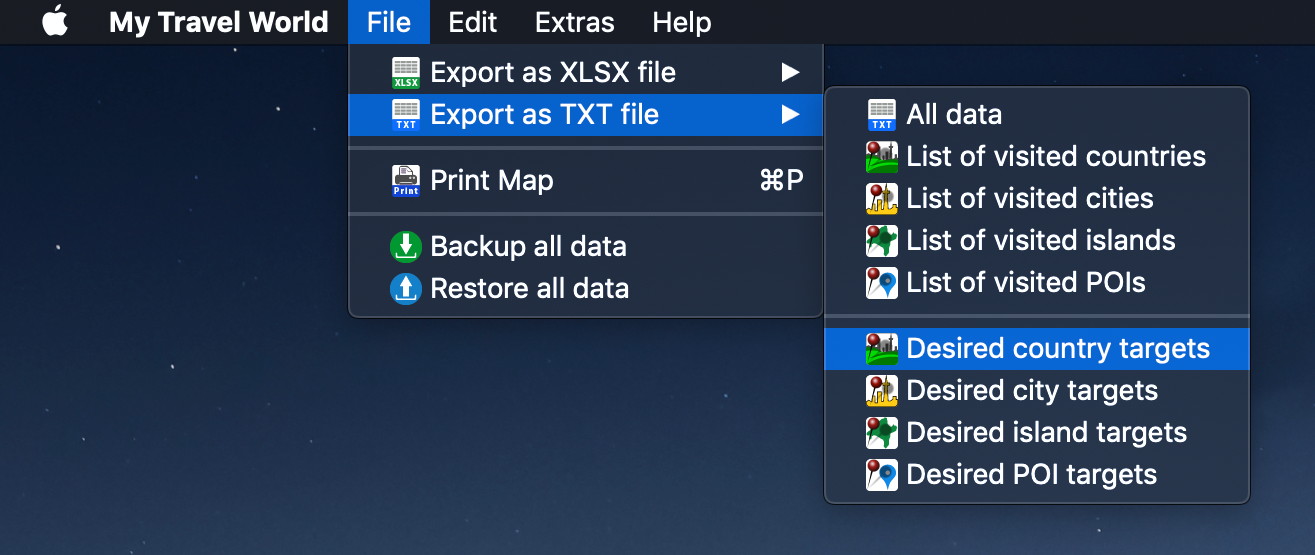The width and height of the screenshot is (1315, 555).
Task: Click the All data TXT icon
Action: (882, 115)
